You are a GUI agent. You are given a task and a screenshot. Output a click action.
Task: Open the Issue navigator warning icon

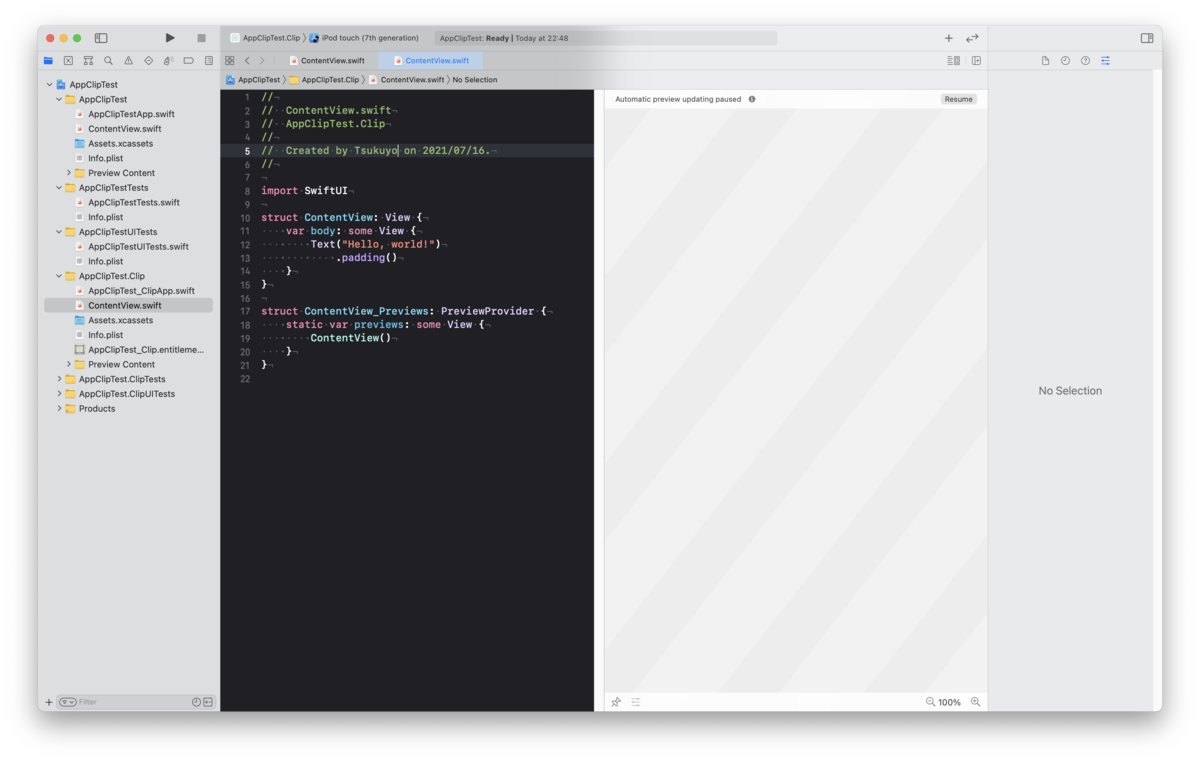[x=128, y=61]
